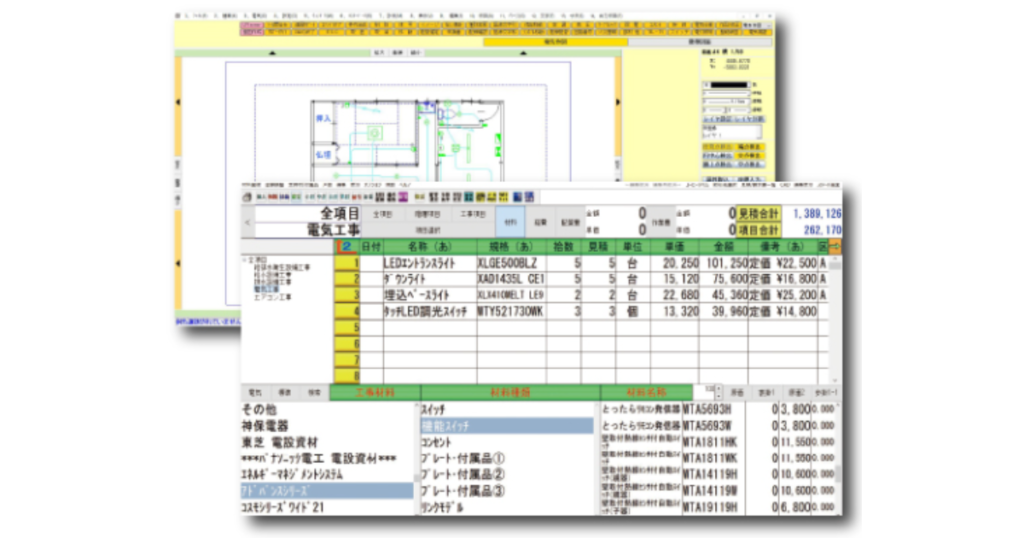
Task: Select the highlighted アドバンスシリーズ entry
Action: [x=328, y=491]
